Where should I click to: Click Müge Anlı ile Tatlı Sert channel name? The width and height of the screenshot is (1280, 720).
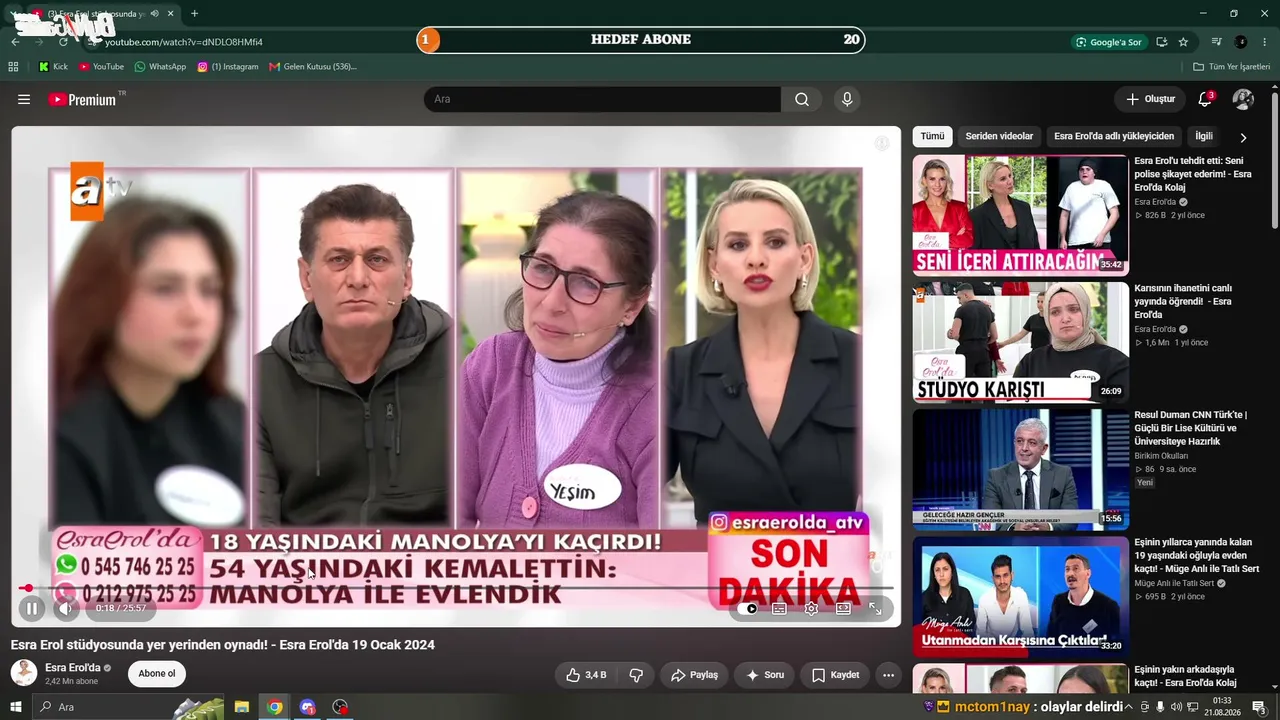1174,583
